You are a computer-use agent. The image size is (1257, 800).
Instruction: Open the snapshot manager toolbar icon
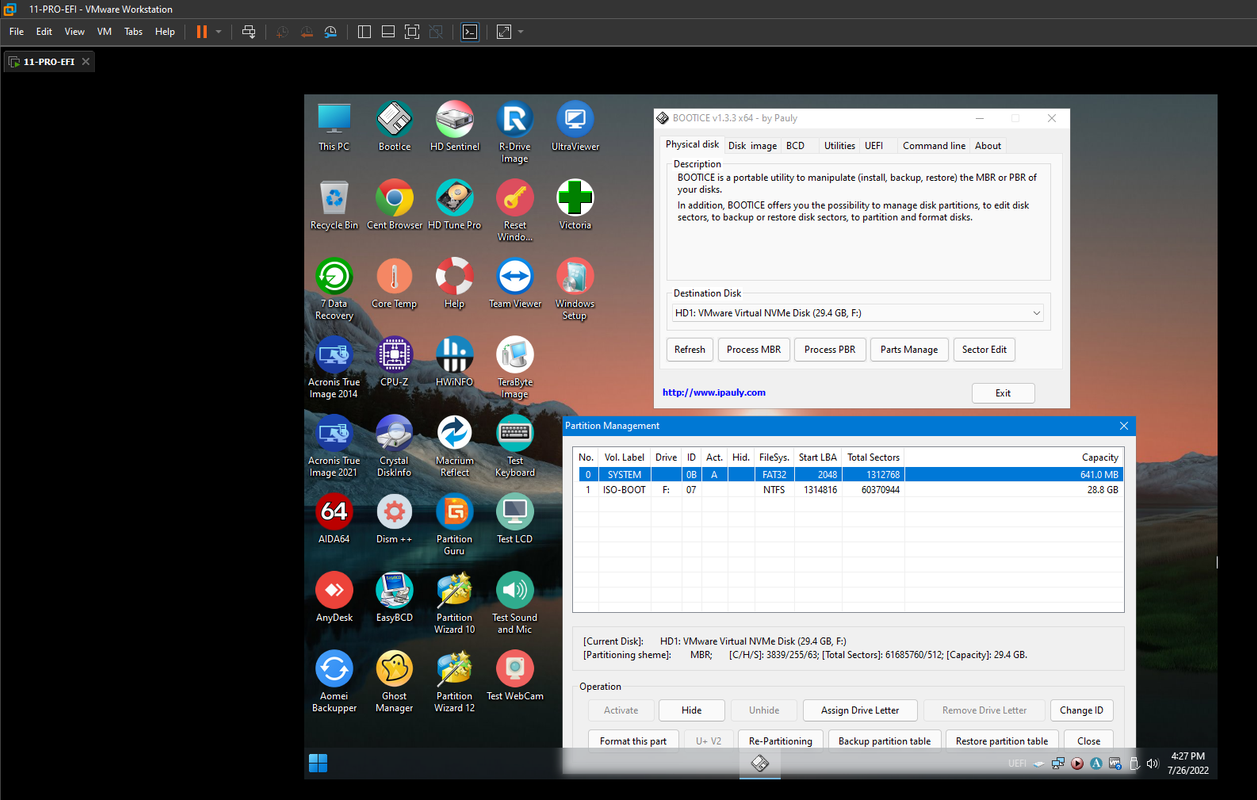(x=330, y=32)
